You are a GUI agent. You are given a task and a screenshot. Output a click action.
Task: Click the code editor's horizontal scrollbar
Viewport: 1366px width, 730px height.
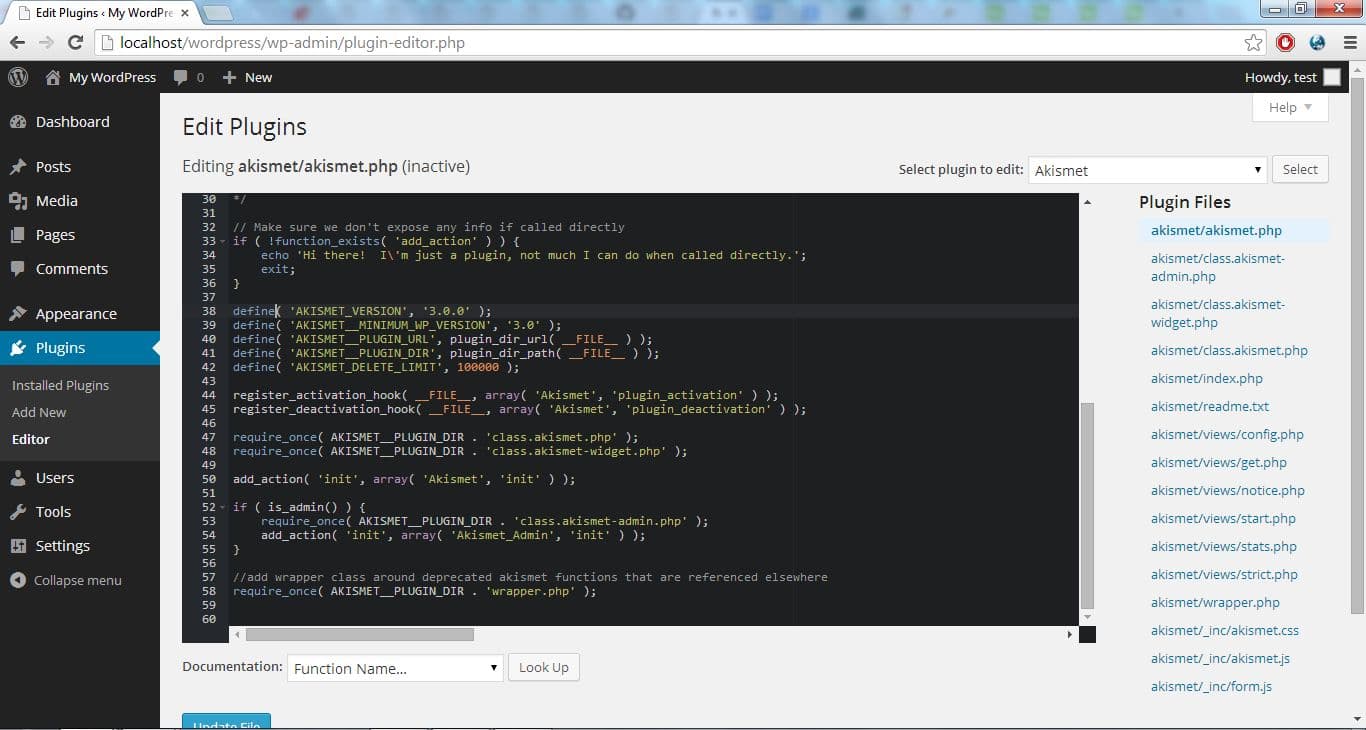(360, 633)
